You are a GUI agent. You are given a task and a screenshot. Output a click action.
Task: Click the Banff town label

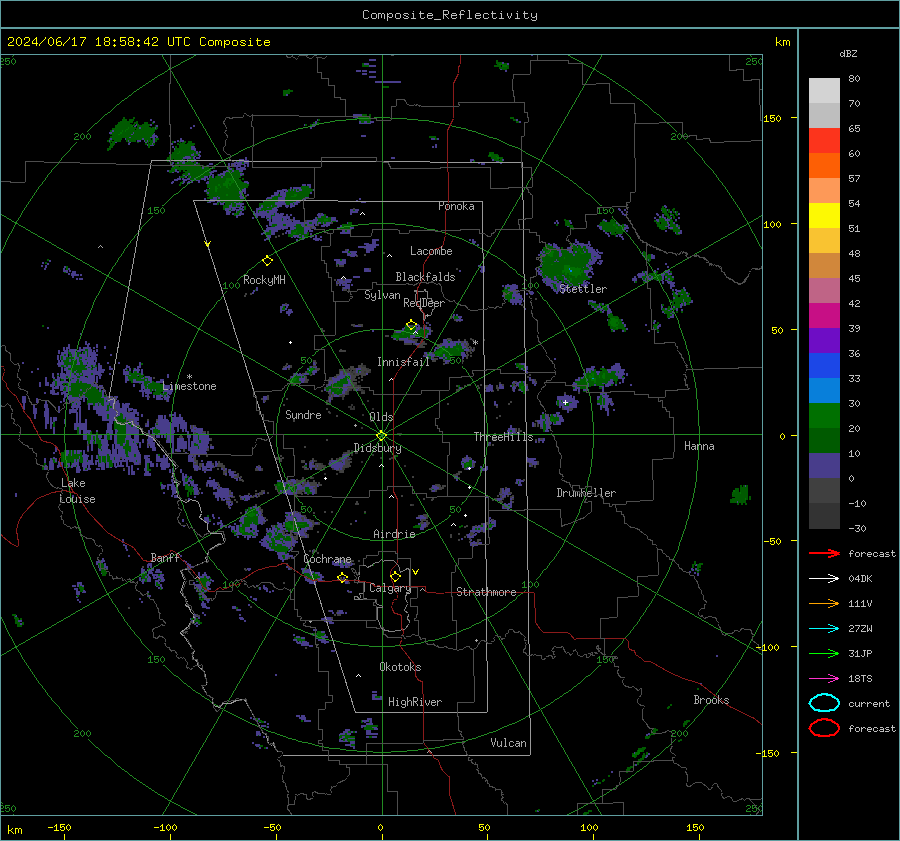[x=165, y=557]
